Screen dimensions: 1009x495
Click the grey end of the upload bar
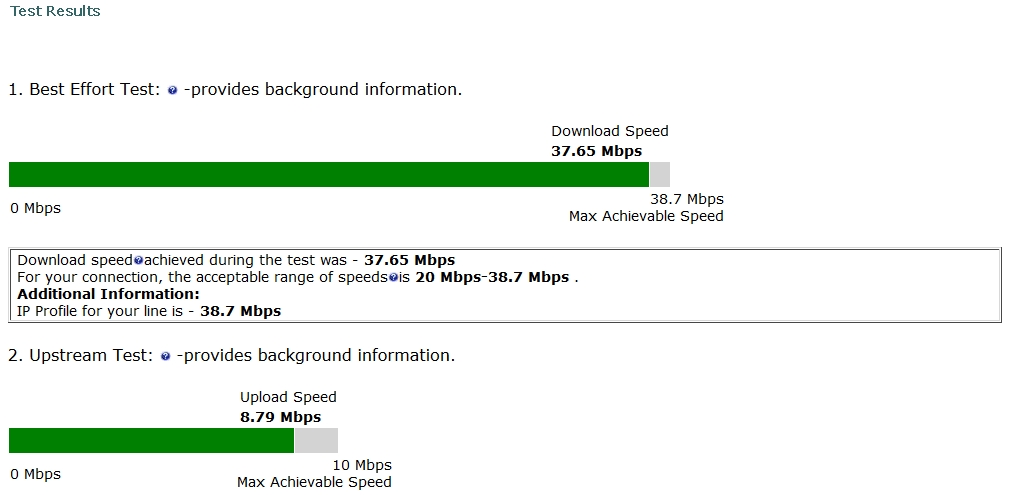click(316, 441)
